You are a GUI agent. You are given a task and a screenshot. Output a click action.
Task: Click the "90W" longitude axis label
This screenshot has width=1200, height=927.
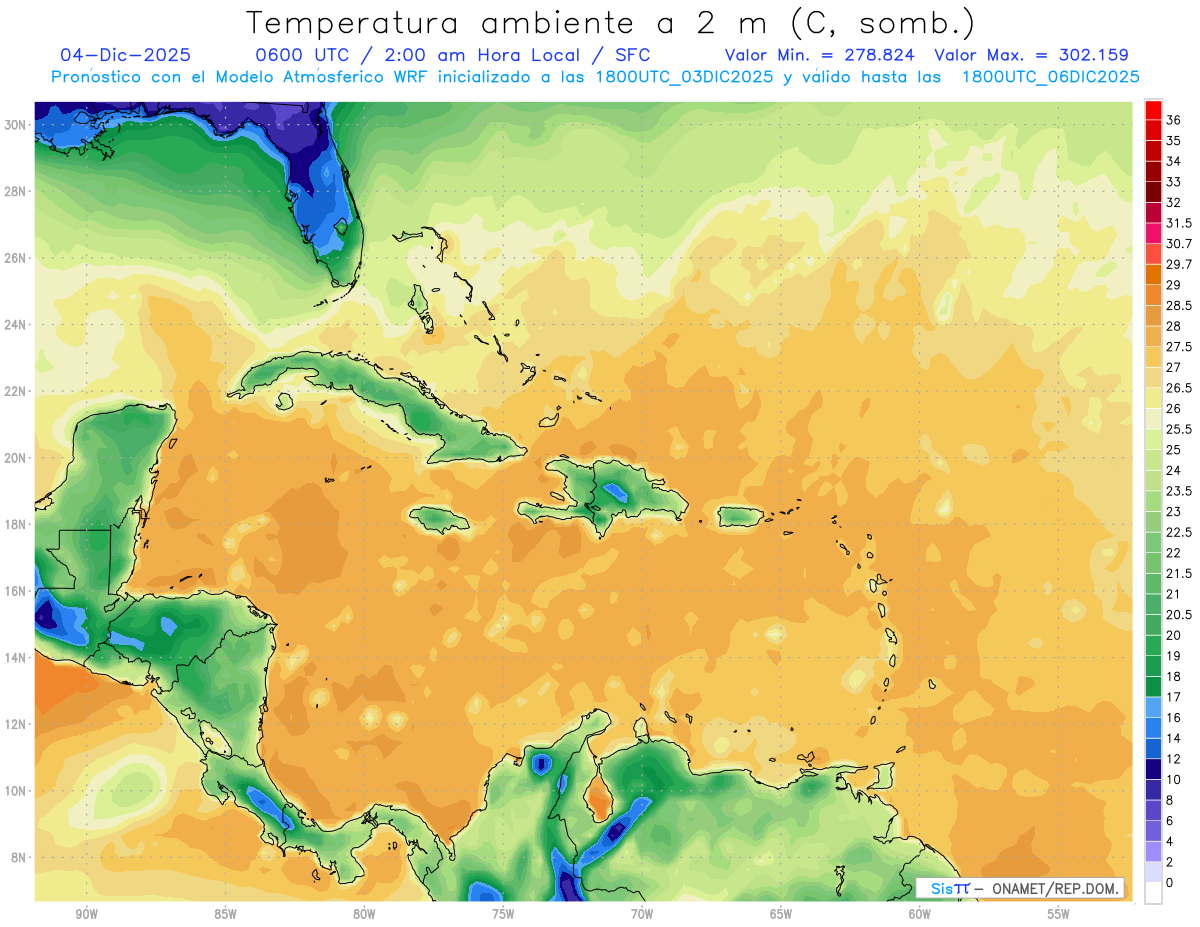coord(86,914)
